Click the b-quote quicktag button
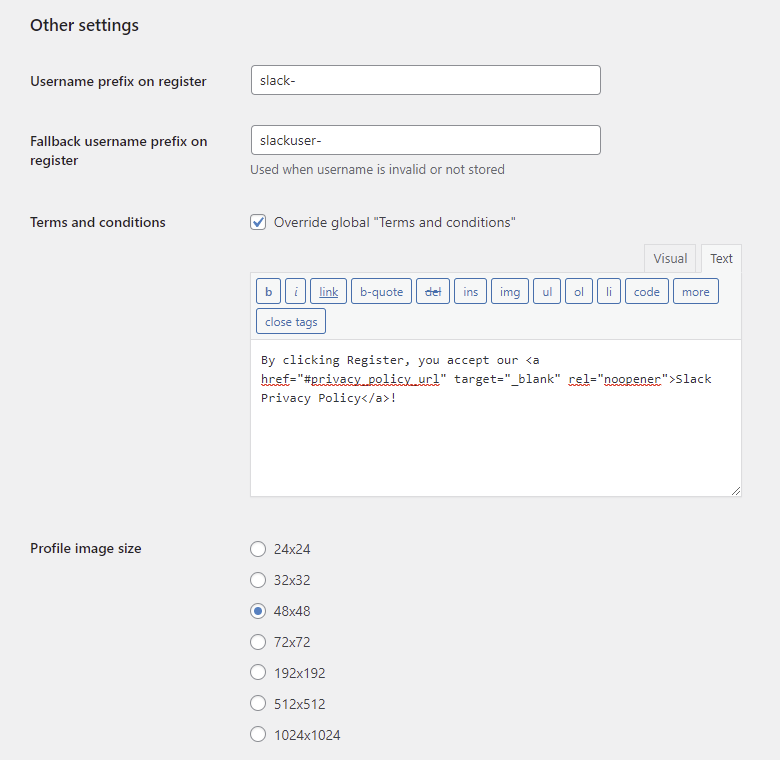The height and width of the screenshot is (760, 780). [x=381, y=292]
